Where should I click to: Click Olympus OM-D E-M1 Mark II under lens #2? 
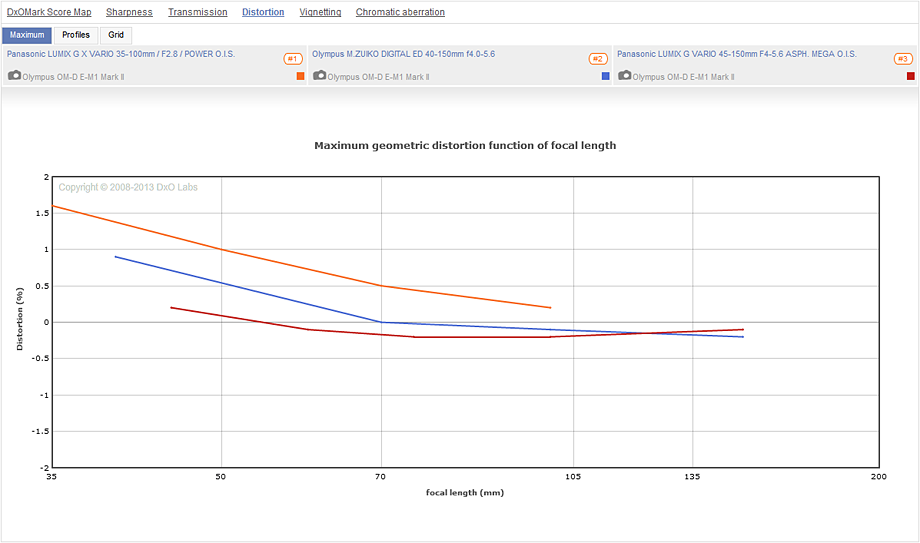(378, 77)
